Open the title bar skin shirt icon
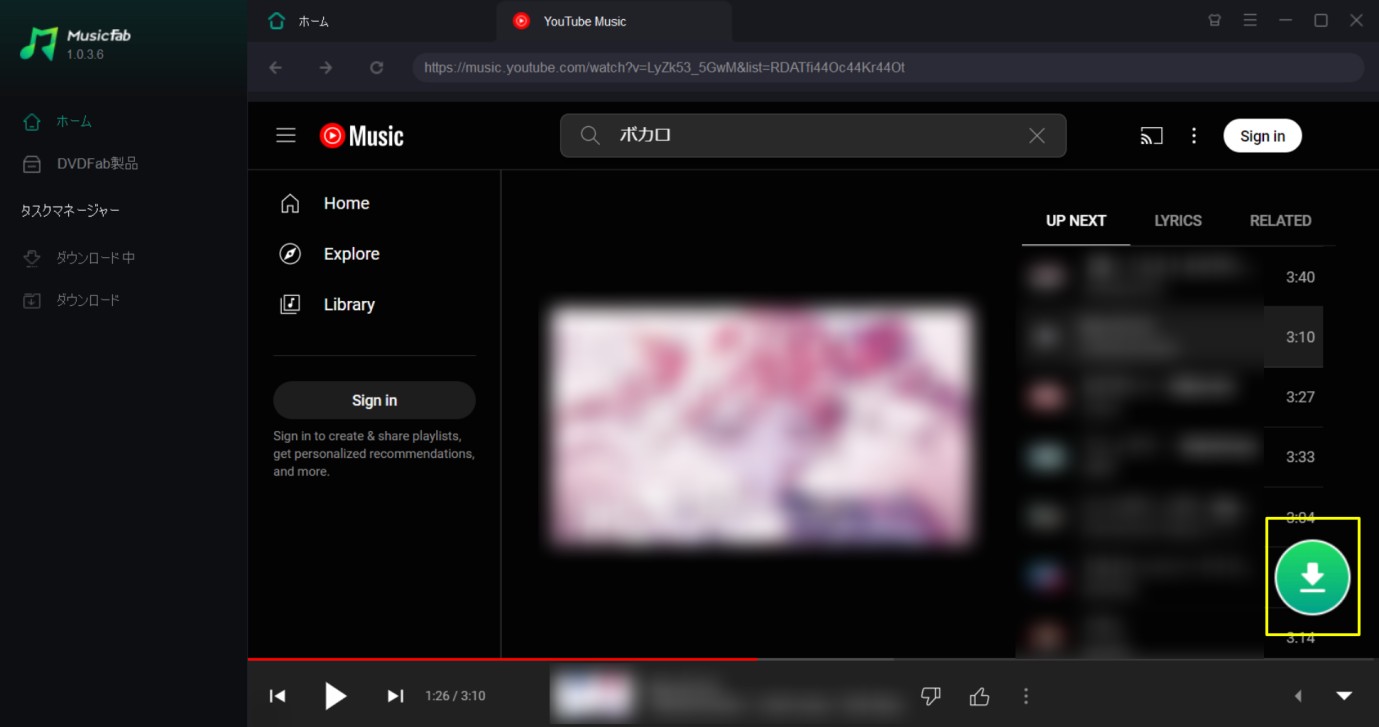This screenshot has width=1379, height=727. coord(1215,20)
